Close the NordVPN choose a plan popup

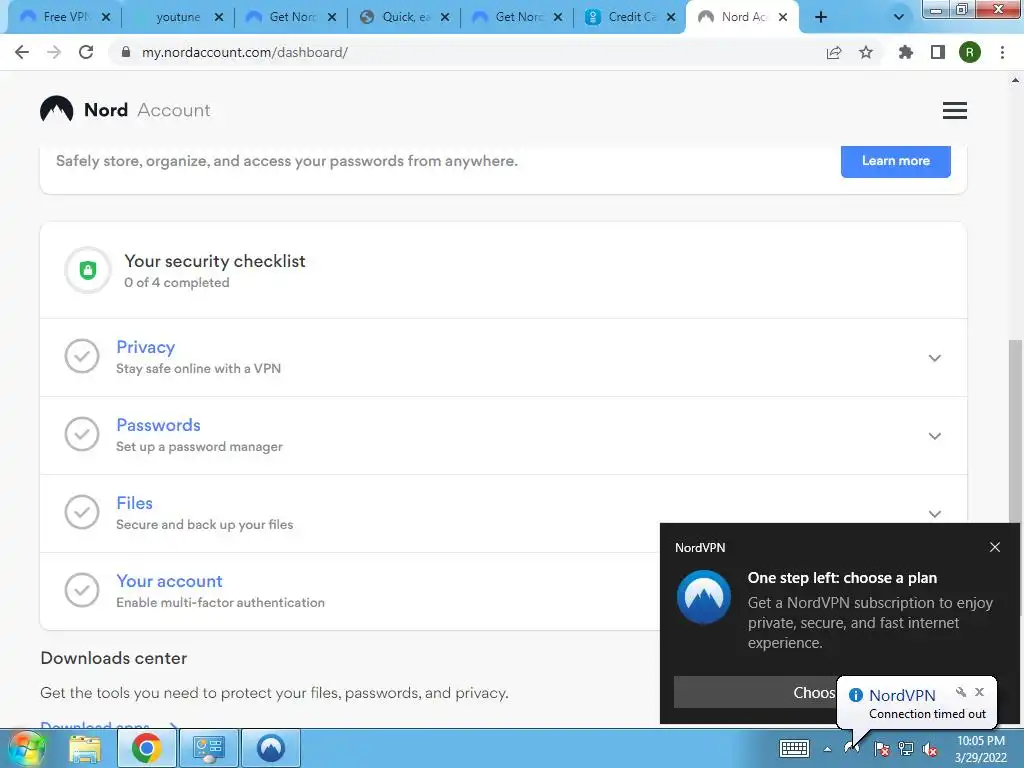click(995, 547)
